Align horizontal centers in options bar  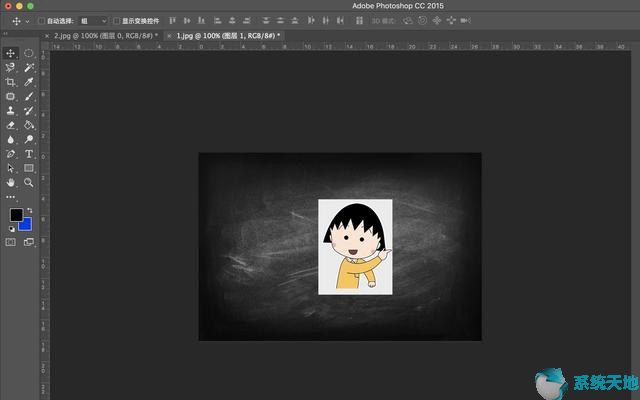pos(232,20)
